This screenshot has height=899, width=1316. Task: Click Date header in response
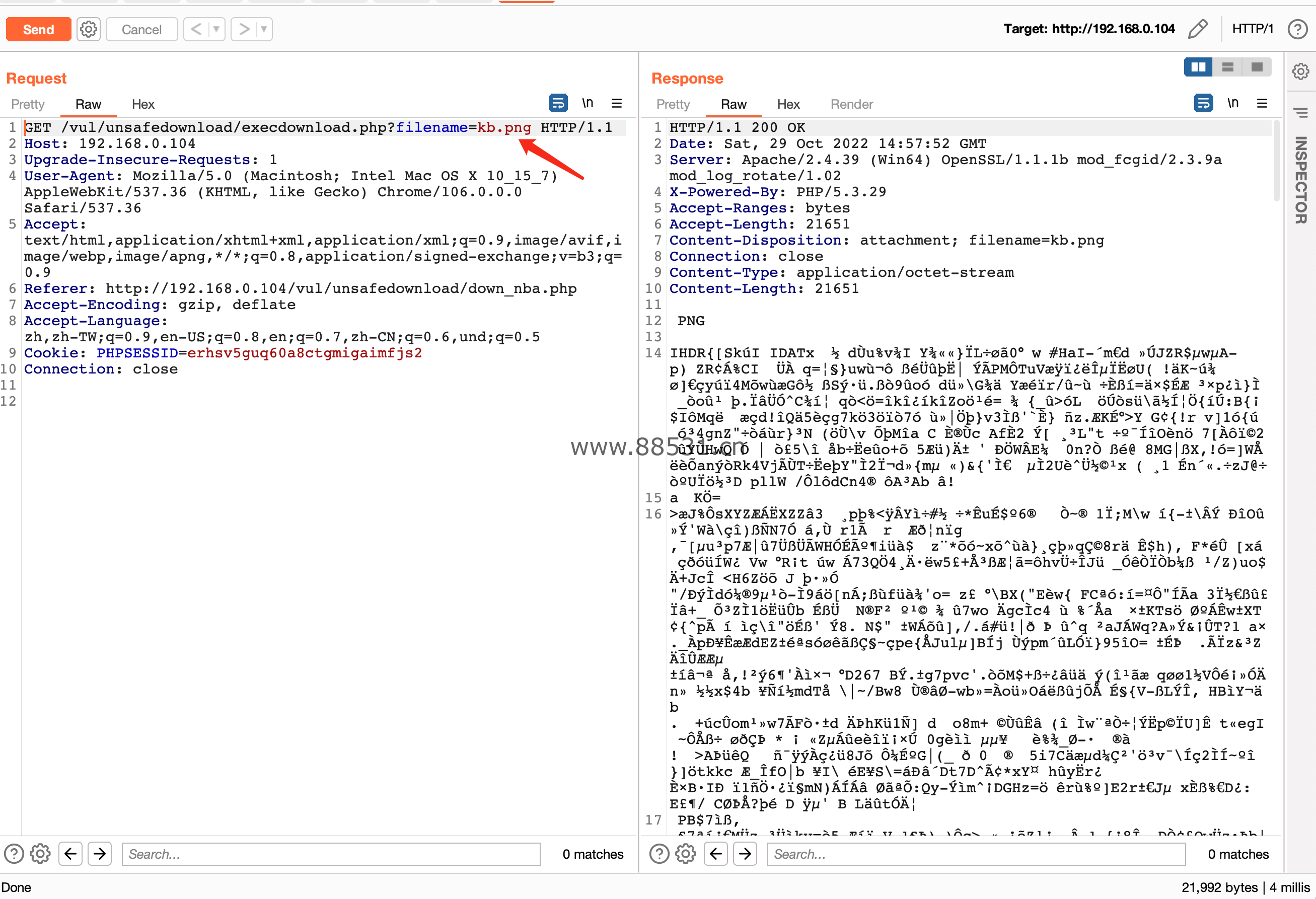(x=827, y=144)
